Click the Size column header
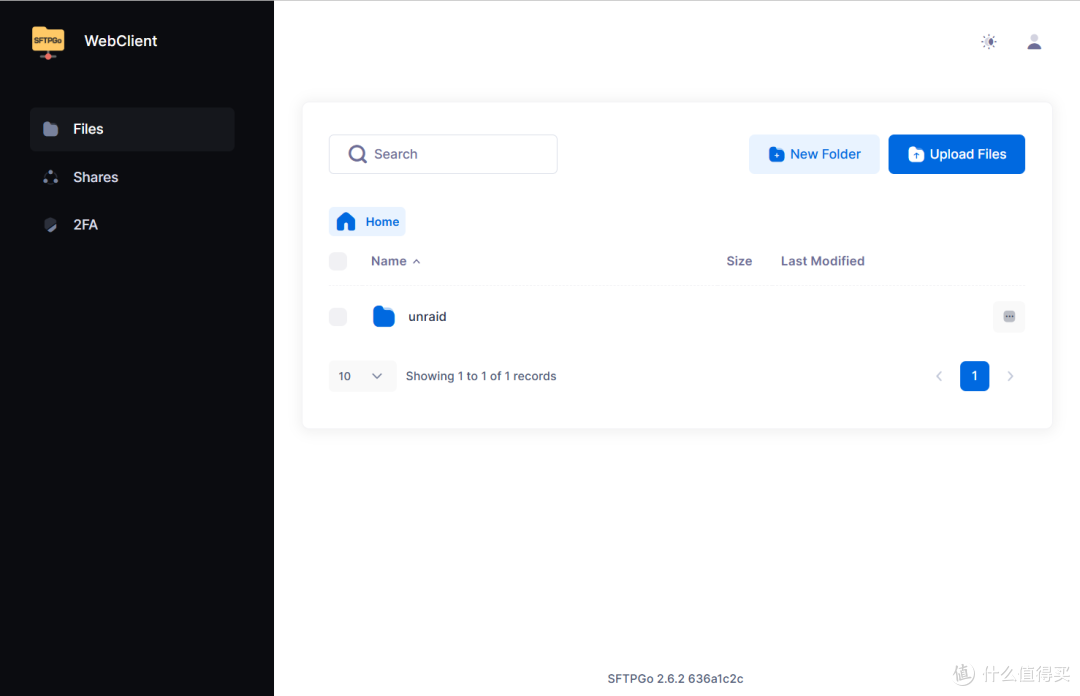1080x696 pixels. tap(739, 261)
